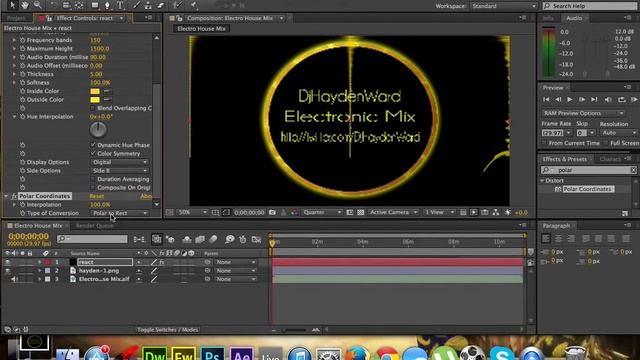Toggle the Frame Blending timeline switch
The width and height of the screenshot is (640, 360).
(x=200, y=240)
